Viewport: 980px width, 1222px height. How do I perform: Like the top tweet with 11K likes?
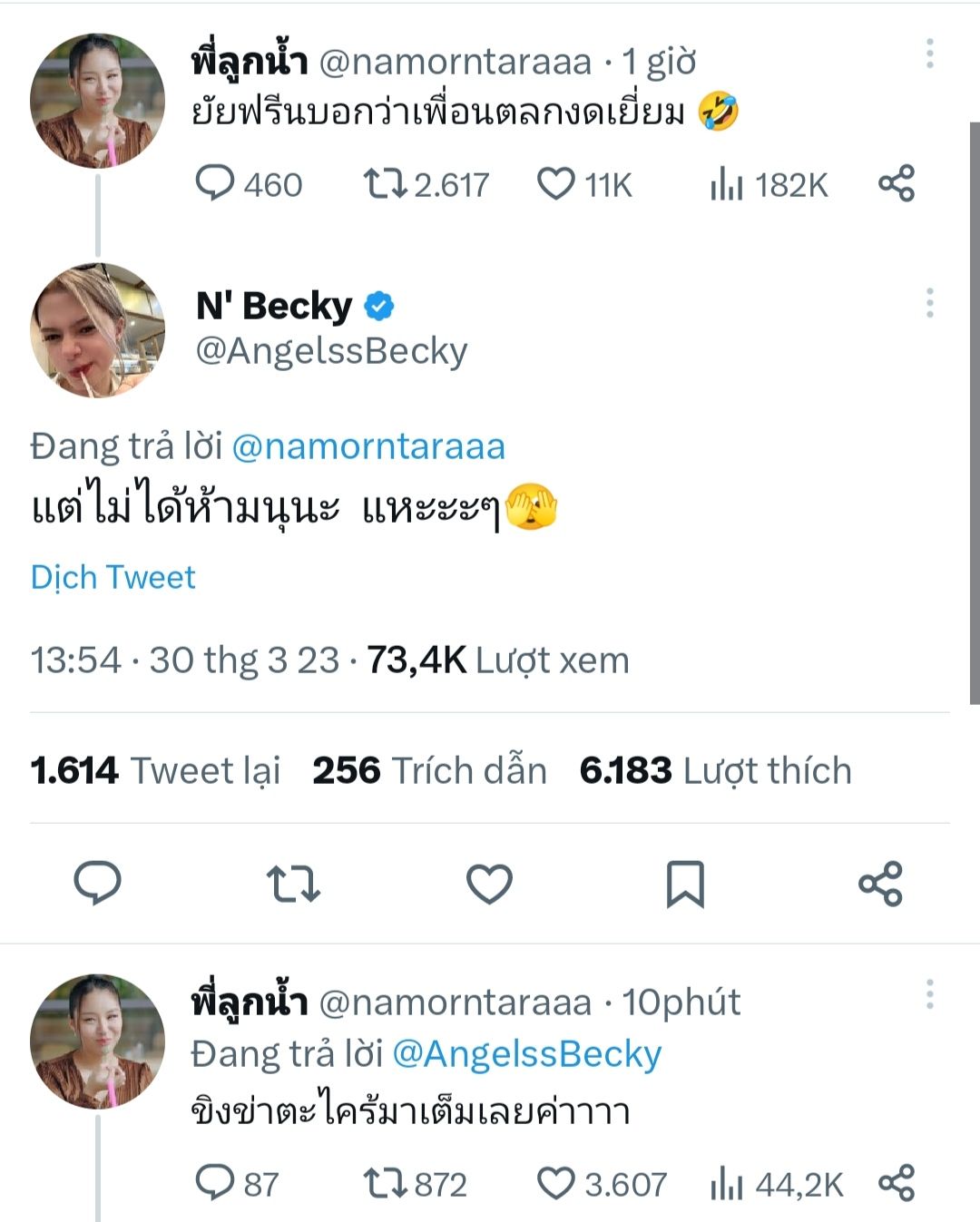click(555, 184)
